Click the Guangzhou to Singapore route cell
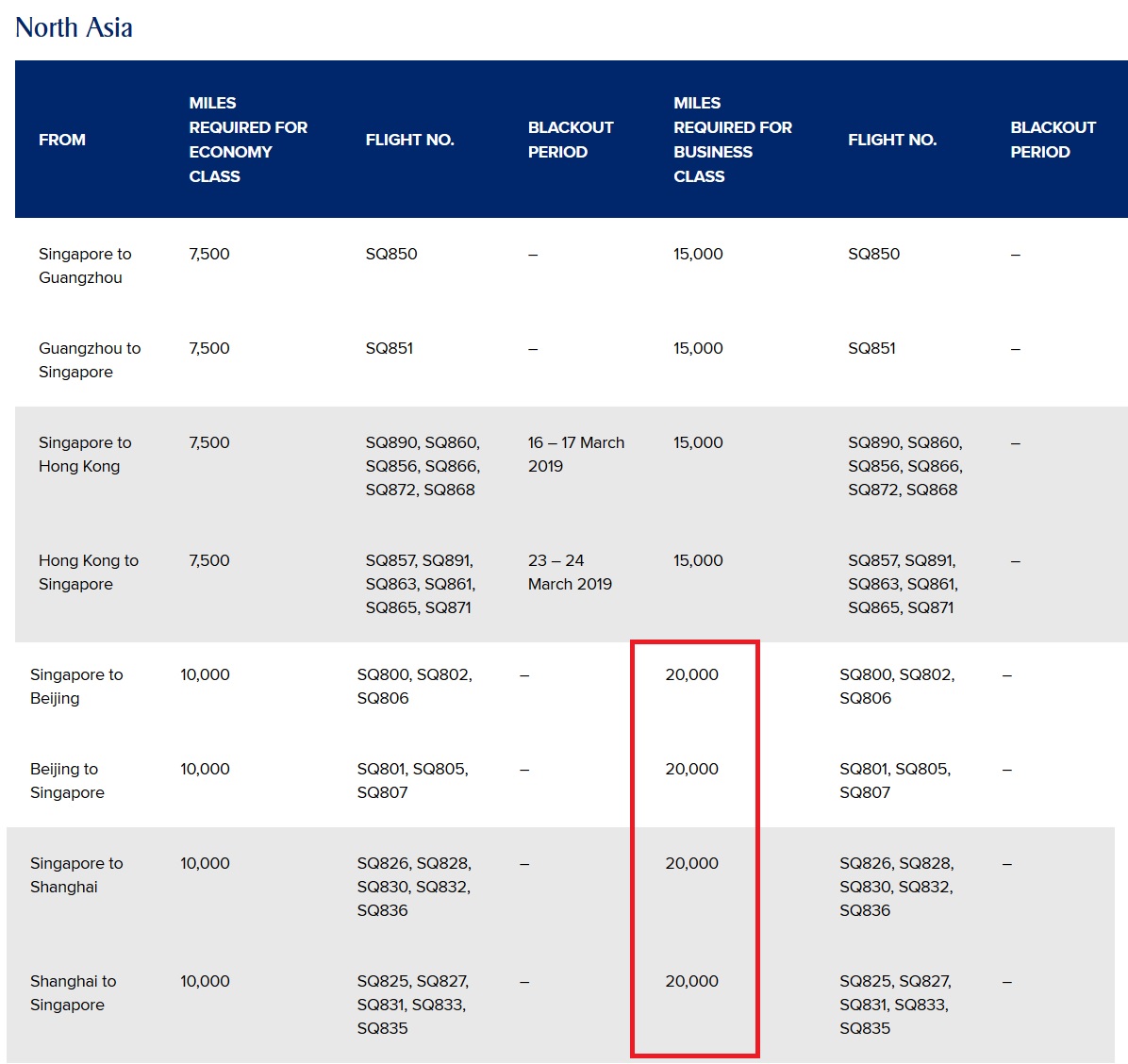 [90, 360]
